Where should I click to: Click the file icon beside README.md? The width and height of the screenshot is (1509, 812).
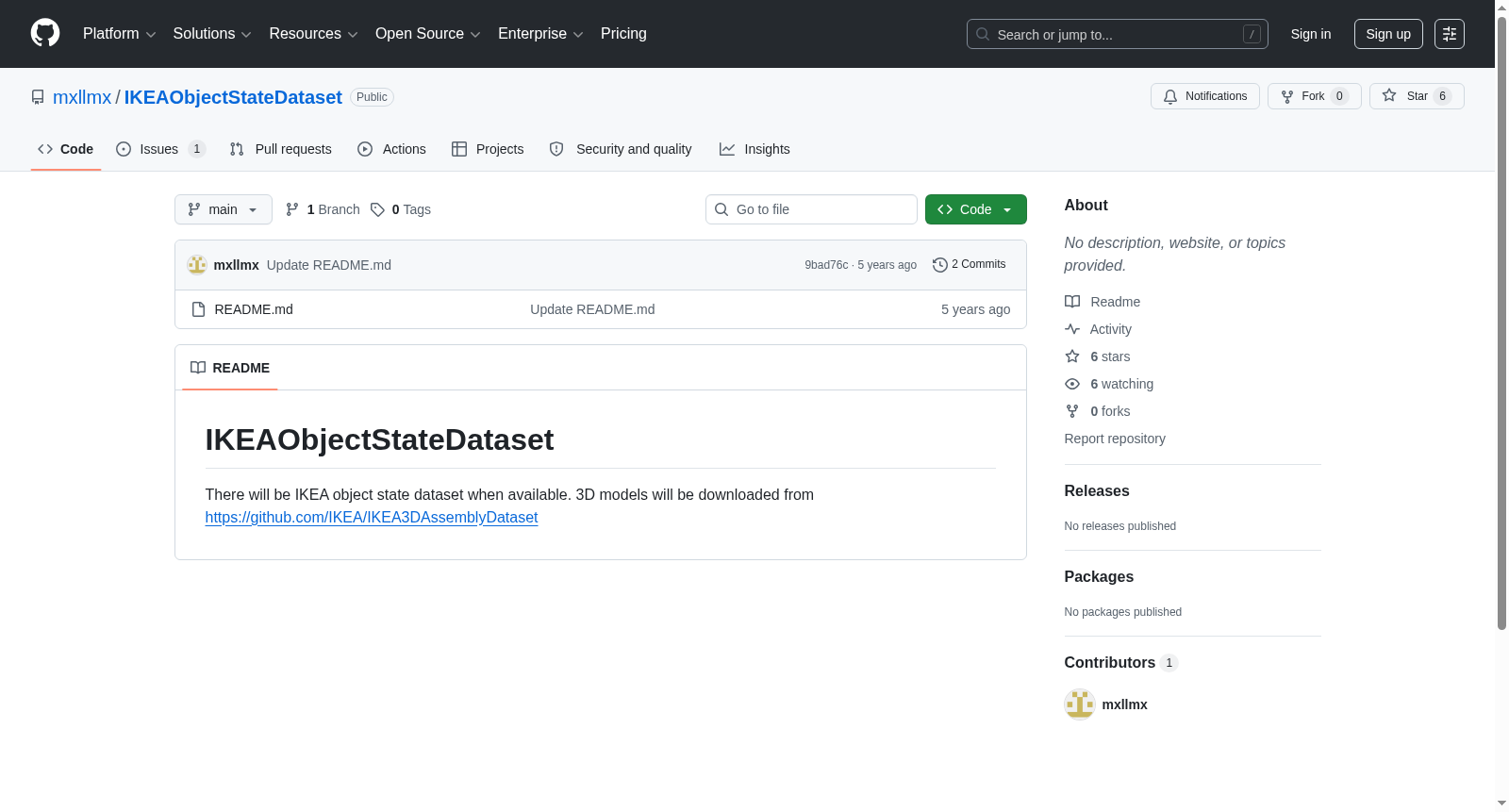198,309
